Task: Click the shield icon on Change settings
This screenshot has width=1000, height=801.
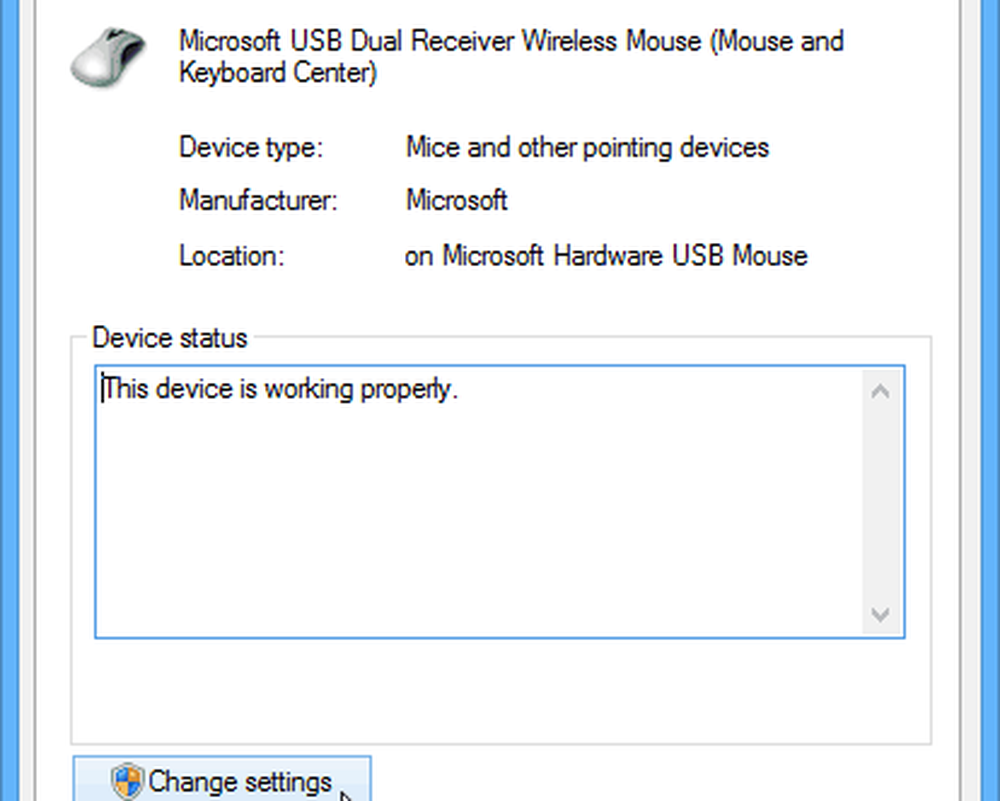Action: [x=128, y=781]
